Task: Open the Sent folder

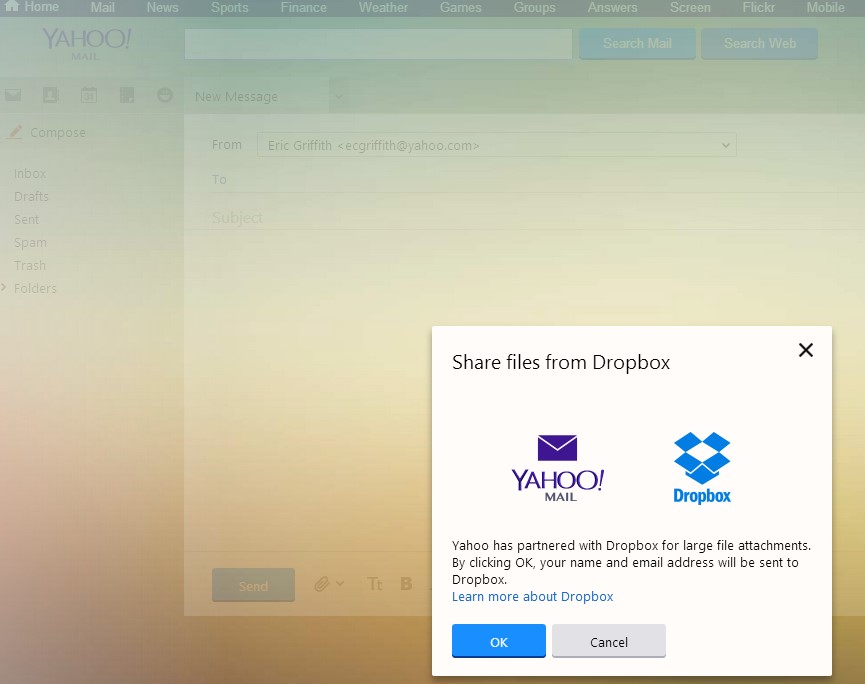Action: 26,220
